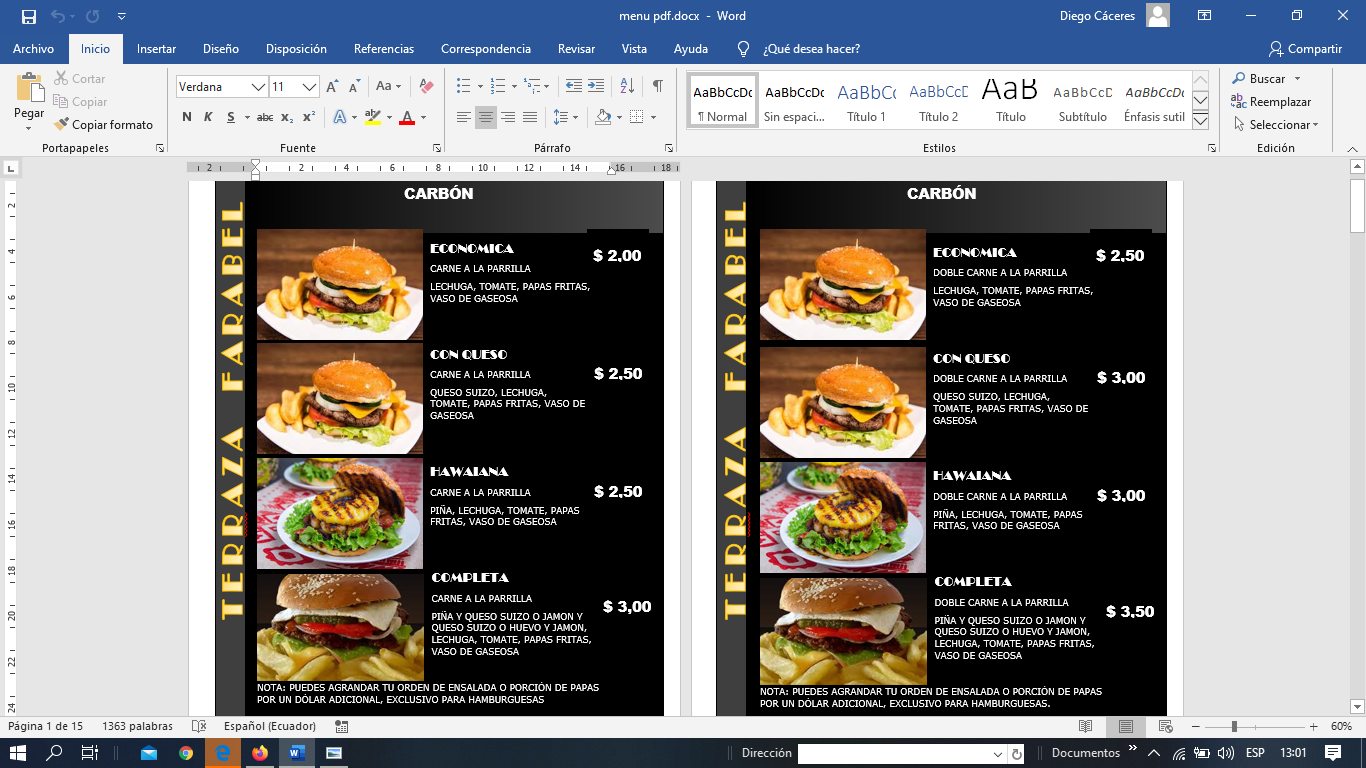Open the Seleccionar dropdown
This screenshot has width=1366, height=768.
[1277, 125]
